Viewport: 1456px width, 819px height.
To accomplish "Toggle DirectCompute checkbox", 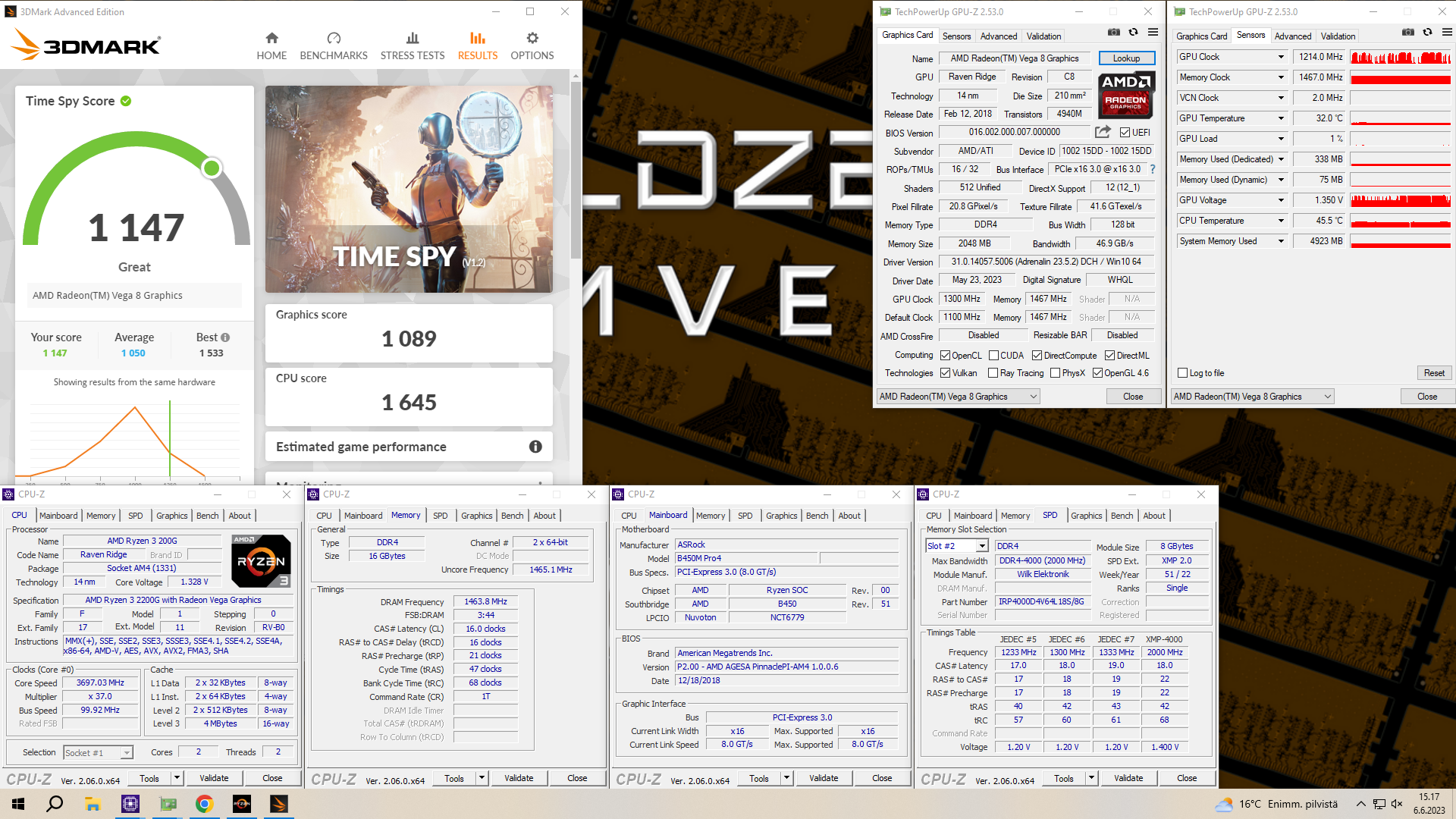I will pos(1037,356).
